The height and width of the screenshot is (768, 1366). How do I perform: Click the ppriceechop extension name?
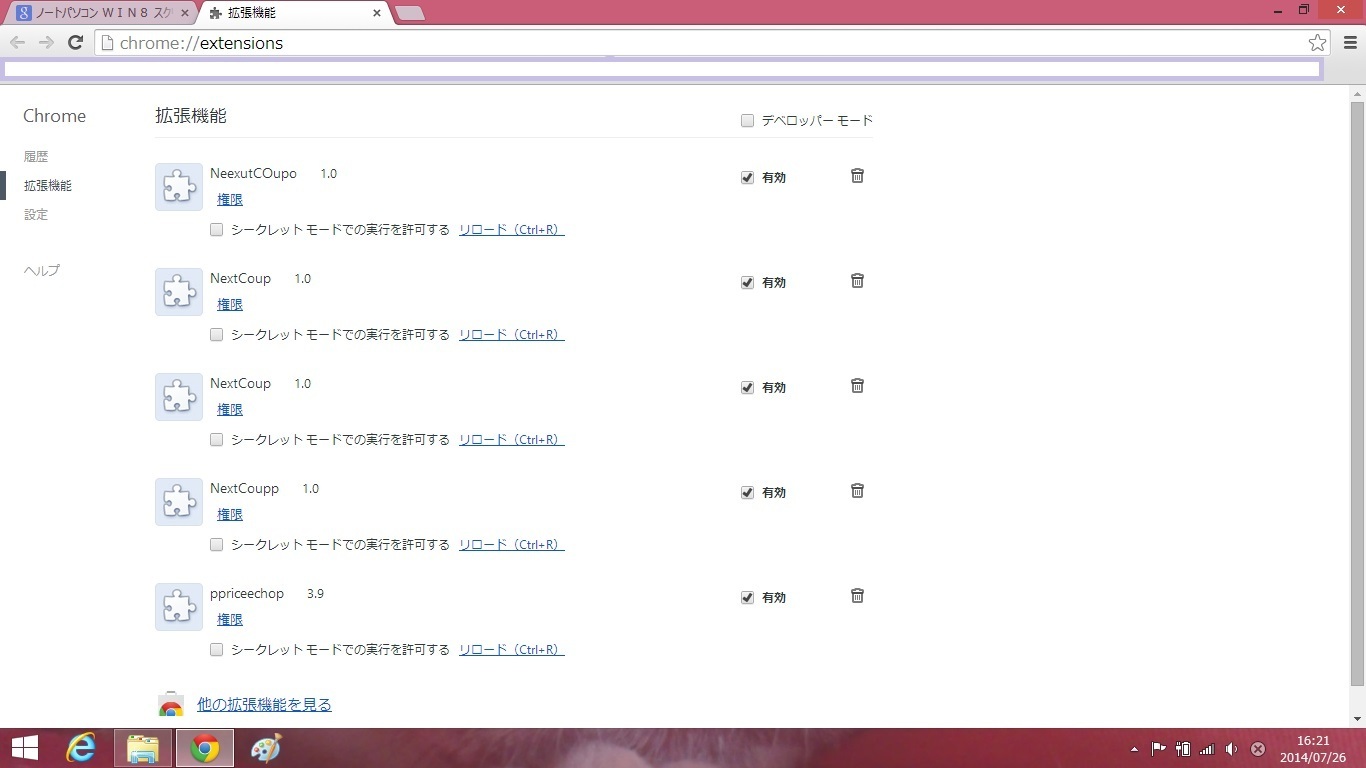pyautogui.click(x=247, y=594)
